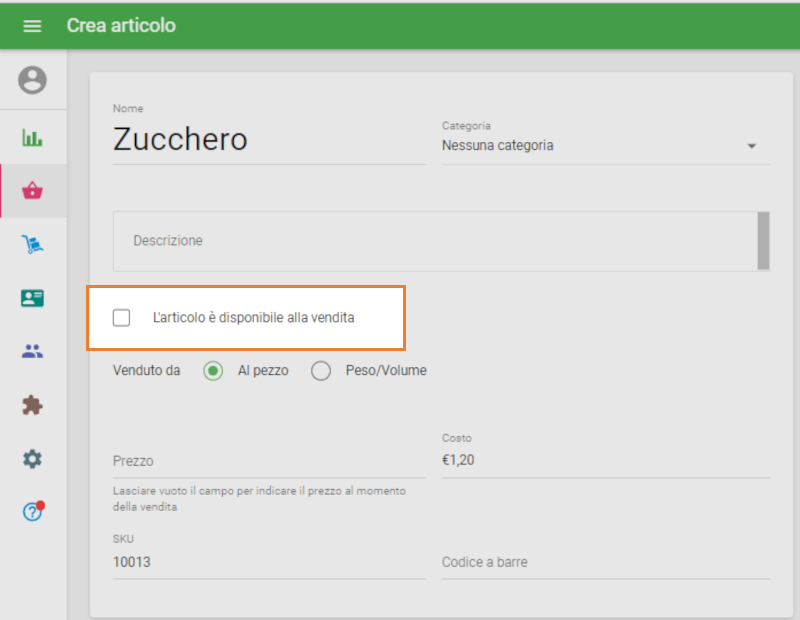Image resolution: width=800 pixels, height=620 pixels.
Task: Open the settings gear icon
Action: (33, 459)
